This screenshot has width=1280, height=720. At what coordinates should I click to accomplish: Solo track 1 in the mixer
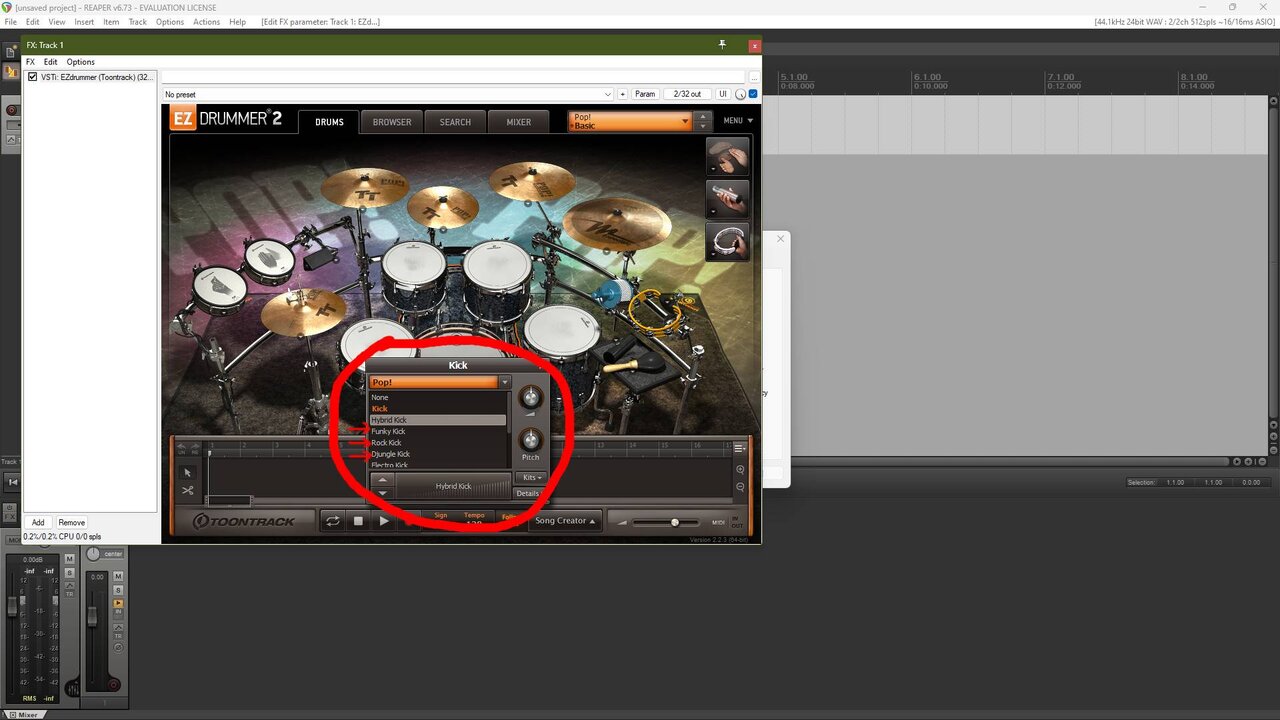point(118,590)
